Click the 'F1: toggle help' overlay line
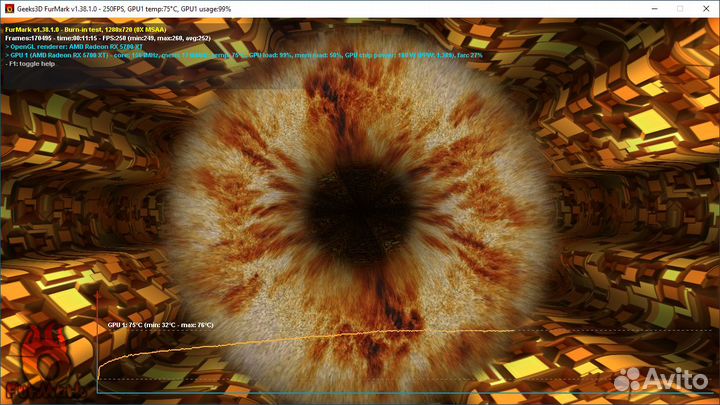Image resolution: width=720 pixels, height=405 pixels. (x=32, y=63)
